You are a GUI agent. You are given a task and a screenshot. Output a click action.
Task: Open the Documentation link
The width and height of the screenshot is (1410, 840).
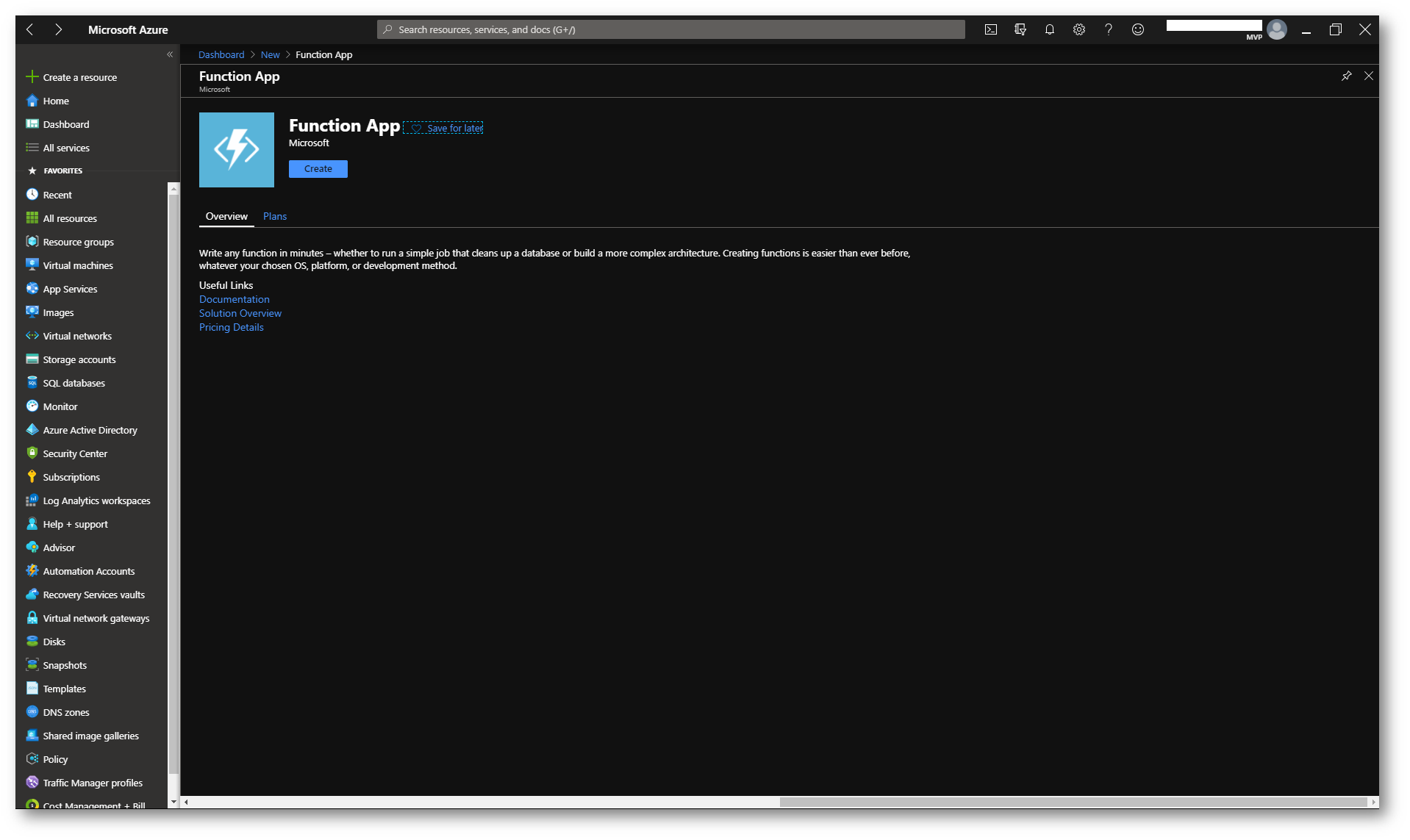click(x=234, y=299)
